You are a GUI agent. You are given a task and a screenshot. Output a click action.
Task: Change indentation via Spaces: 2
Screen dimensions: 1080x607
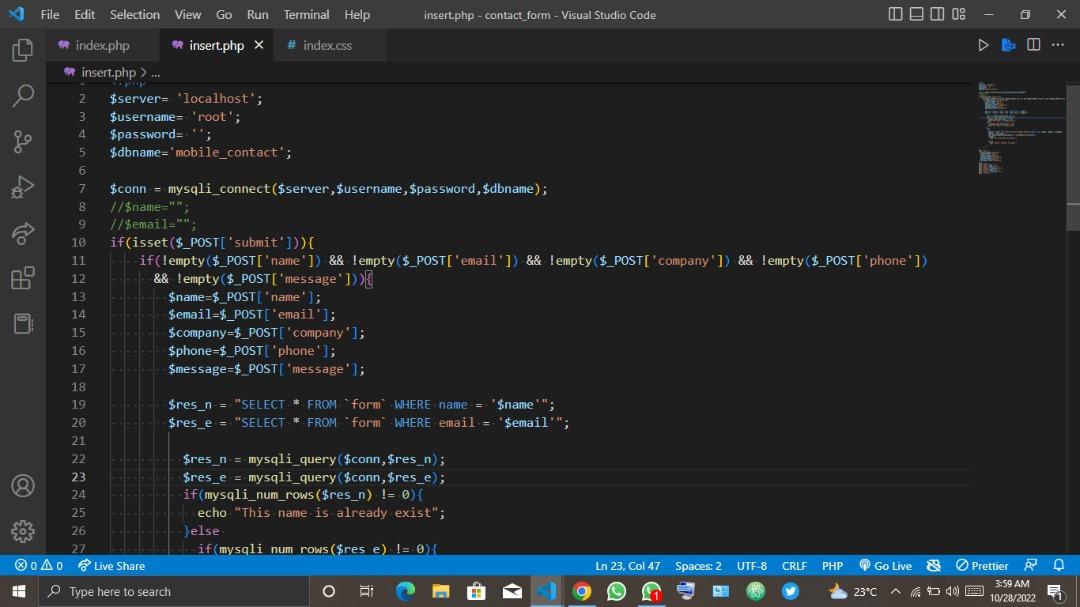click(698, 566)
